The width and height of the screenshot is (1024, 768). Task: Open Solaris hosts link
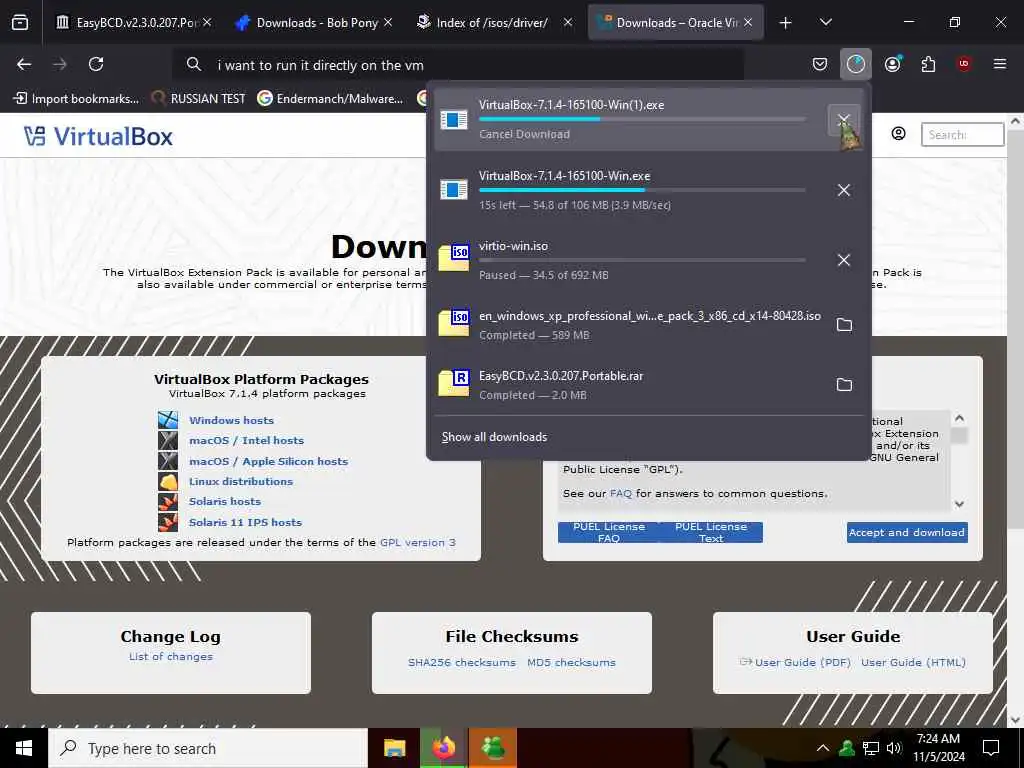[x=225, y=502]
